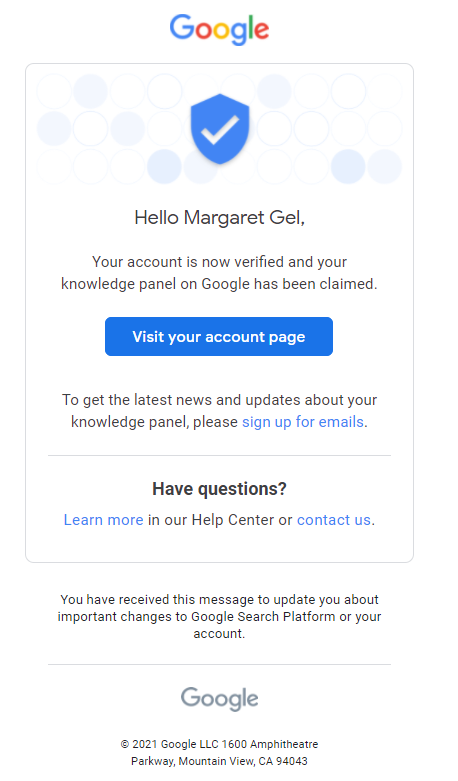Click the 'You have received this message' notice
The image size is (458, 781).
[220, 617]
